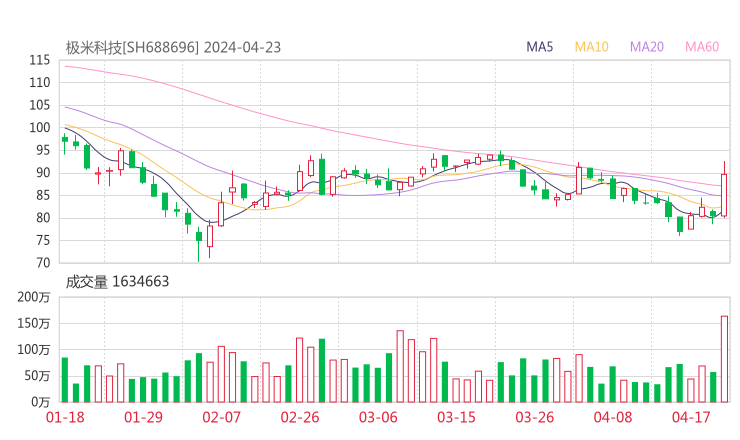This screenshot has height=440, width=740.
Task: Click the 成交量 1634663 volume label
Action: point(117,282)
